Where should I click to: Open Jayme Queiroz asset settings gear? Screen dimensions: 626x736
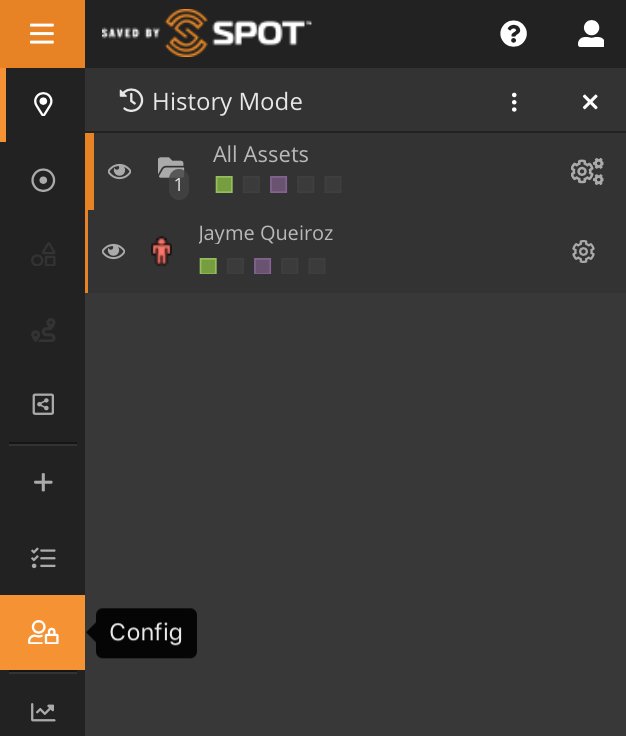pyautogui.click(x=584, y=251)
